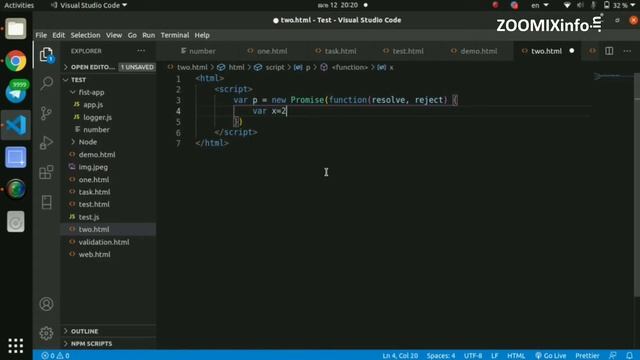Open the Go menu
This screenshot has width=640, height=360.
[132, 35]
